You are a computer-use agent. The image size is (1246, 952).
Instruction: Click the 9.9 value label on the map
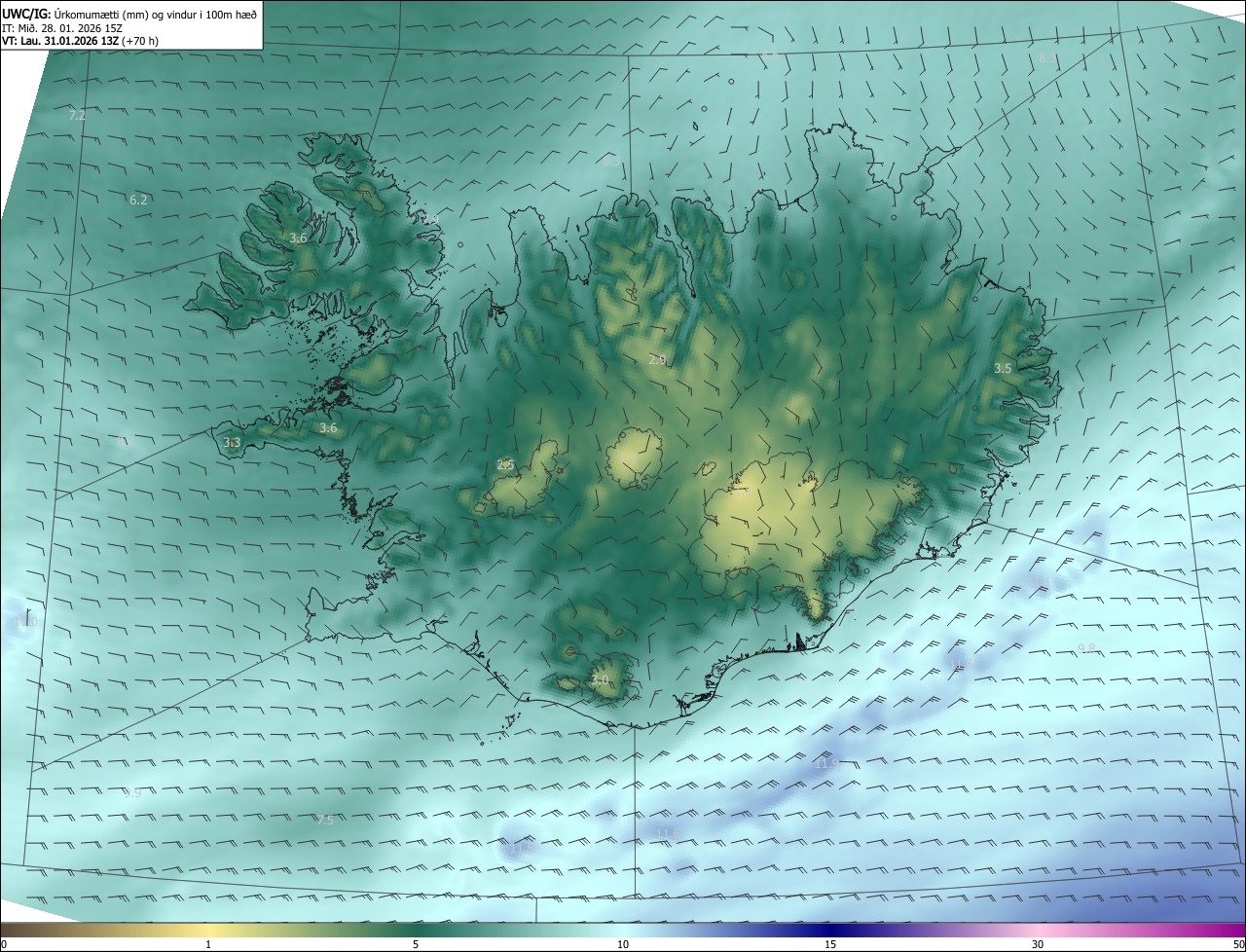click(132, 792)
